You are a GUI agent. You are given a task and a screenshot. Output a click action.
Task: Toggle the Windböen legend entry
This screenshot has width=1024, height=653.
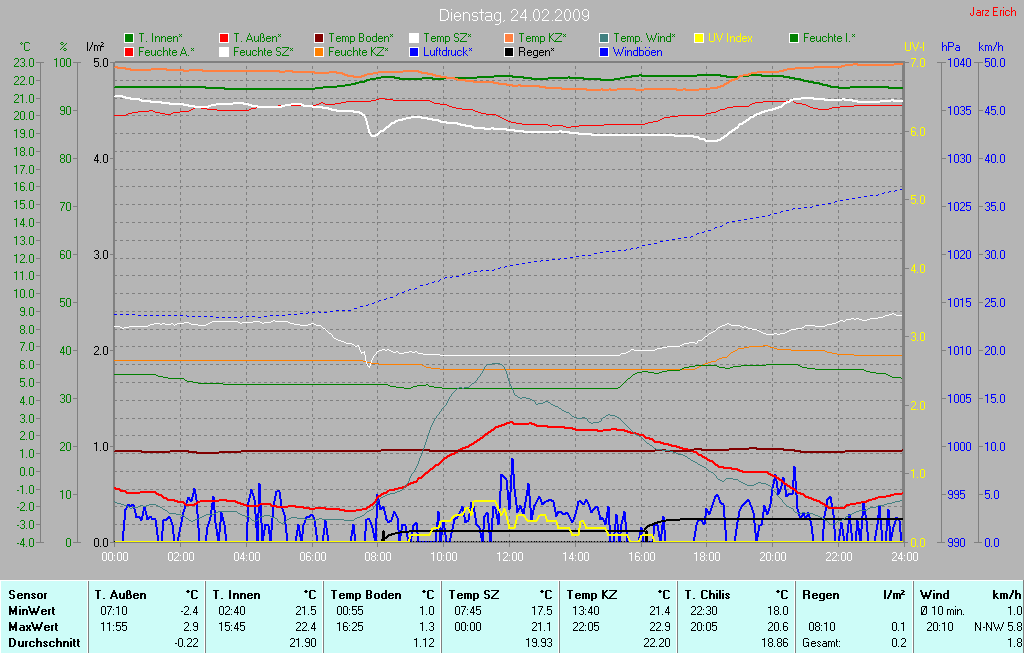(637, 51)
